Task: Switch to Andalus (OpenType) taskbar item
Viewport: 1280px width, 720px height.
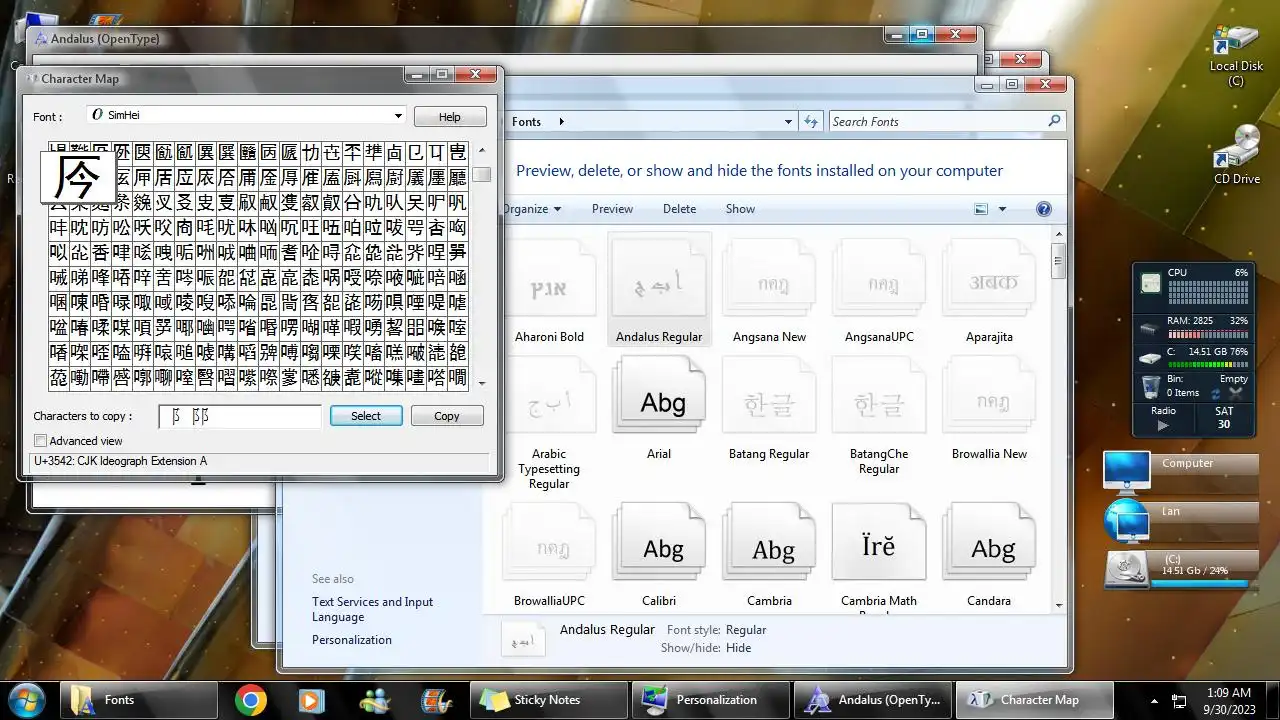Action: tap(873, 700)
